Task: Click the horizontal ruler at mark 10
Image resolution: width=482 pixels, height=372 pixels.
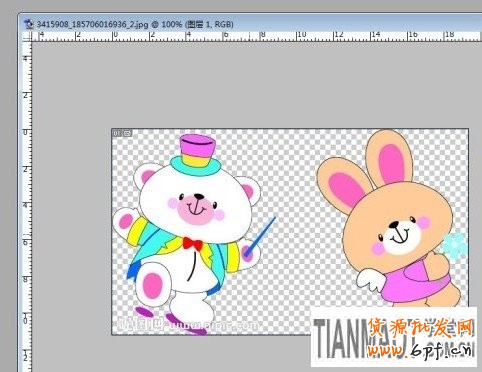Action: 301,35
